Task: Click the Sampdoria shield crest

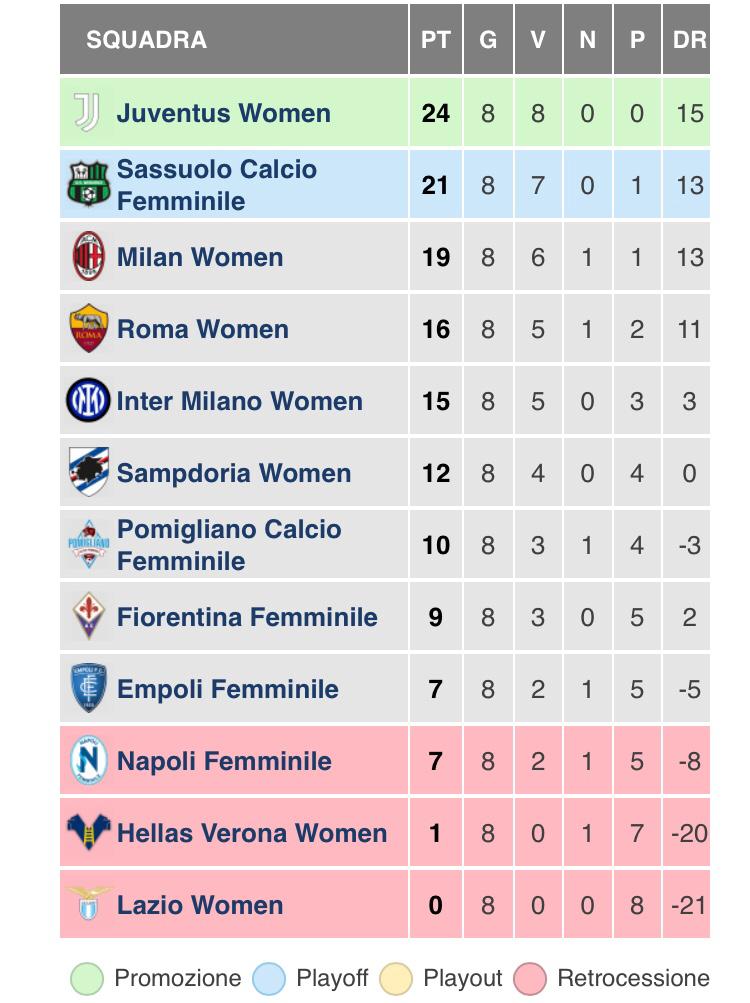Action: pos(88,472)
